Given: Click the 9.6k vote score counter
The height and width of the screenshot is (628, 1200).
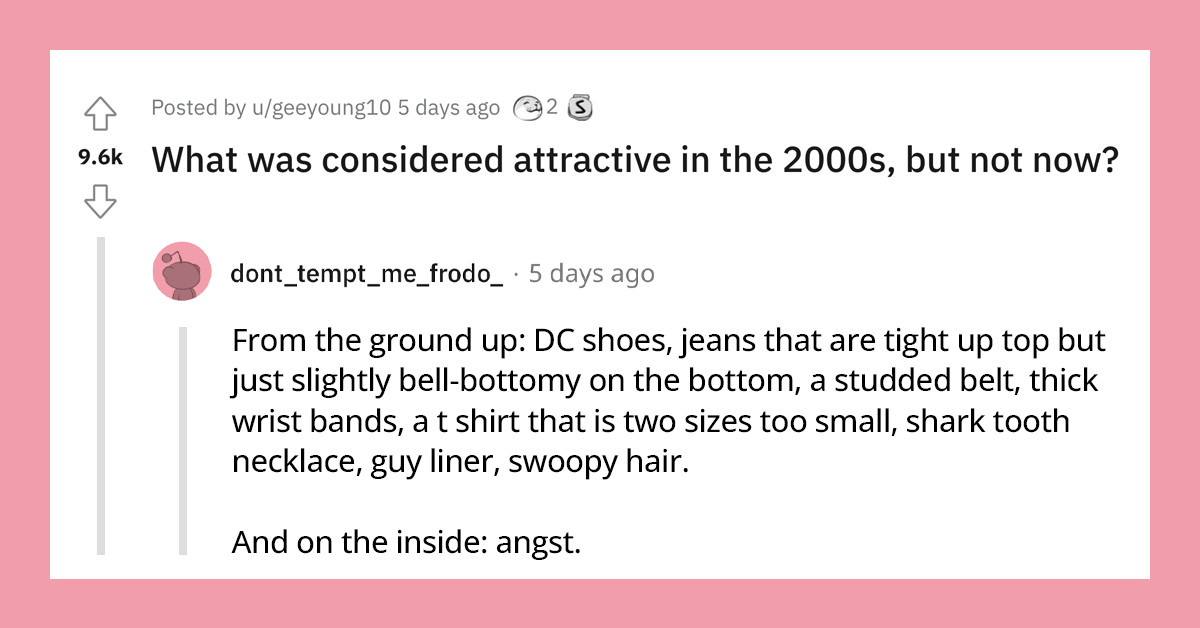Looking at the screenshot, I should [100, 157].
